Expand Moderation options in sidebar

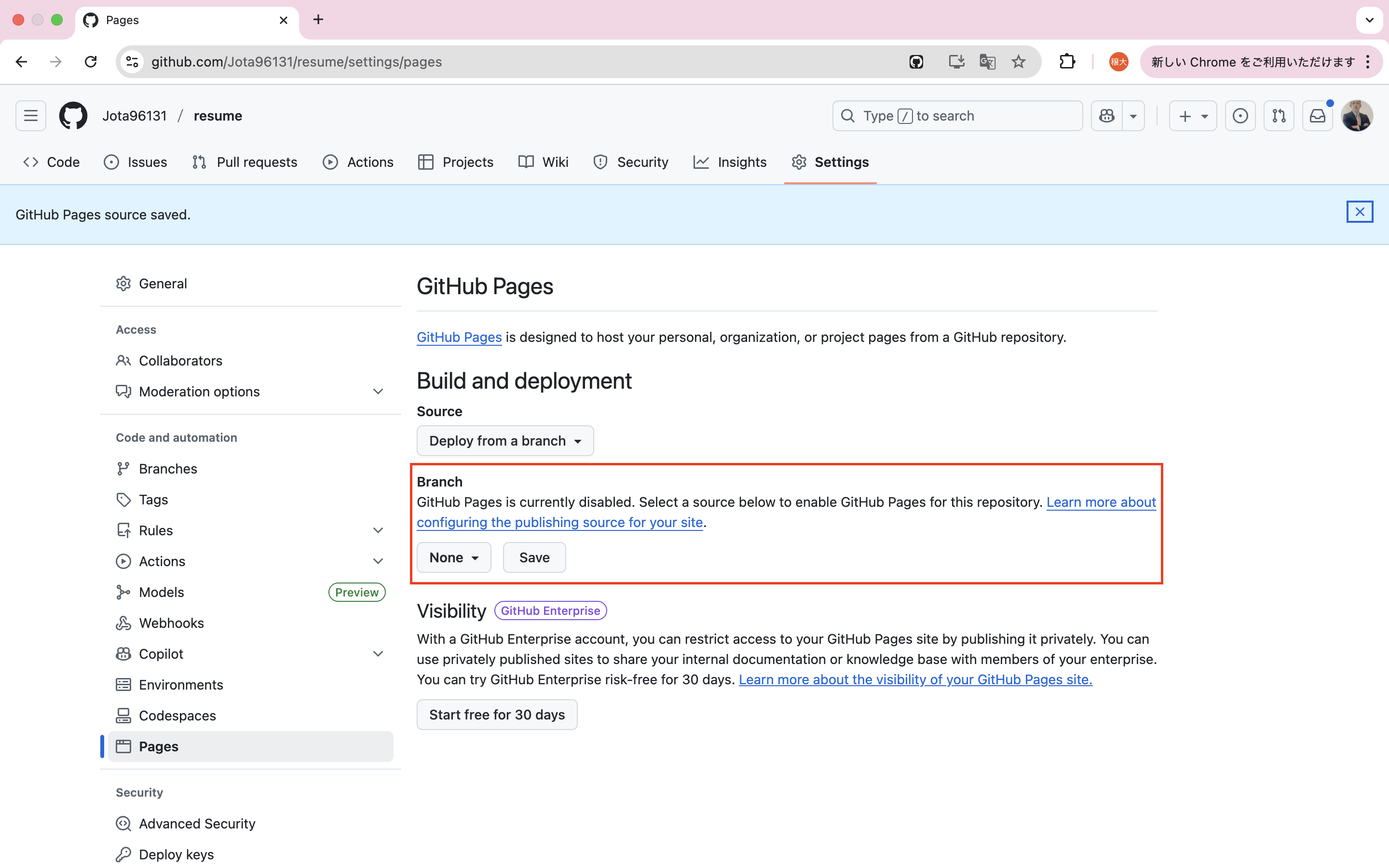point(378,392)
